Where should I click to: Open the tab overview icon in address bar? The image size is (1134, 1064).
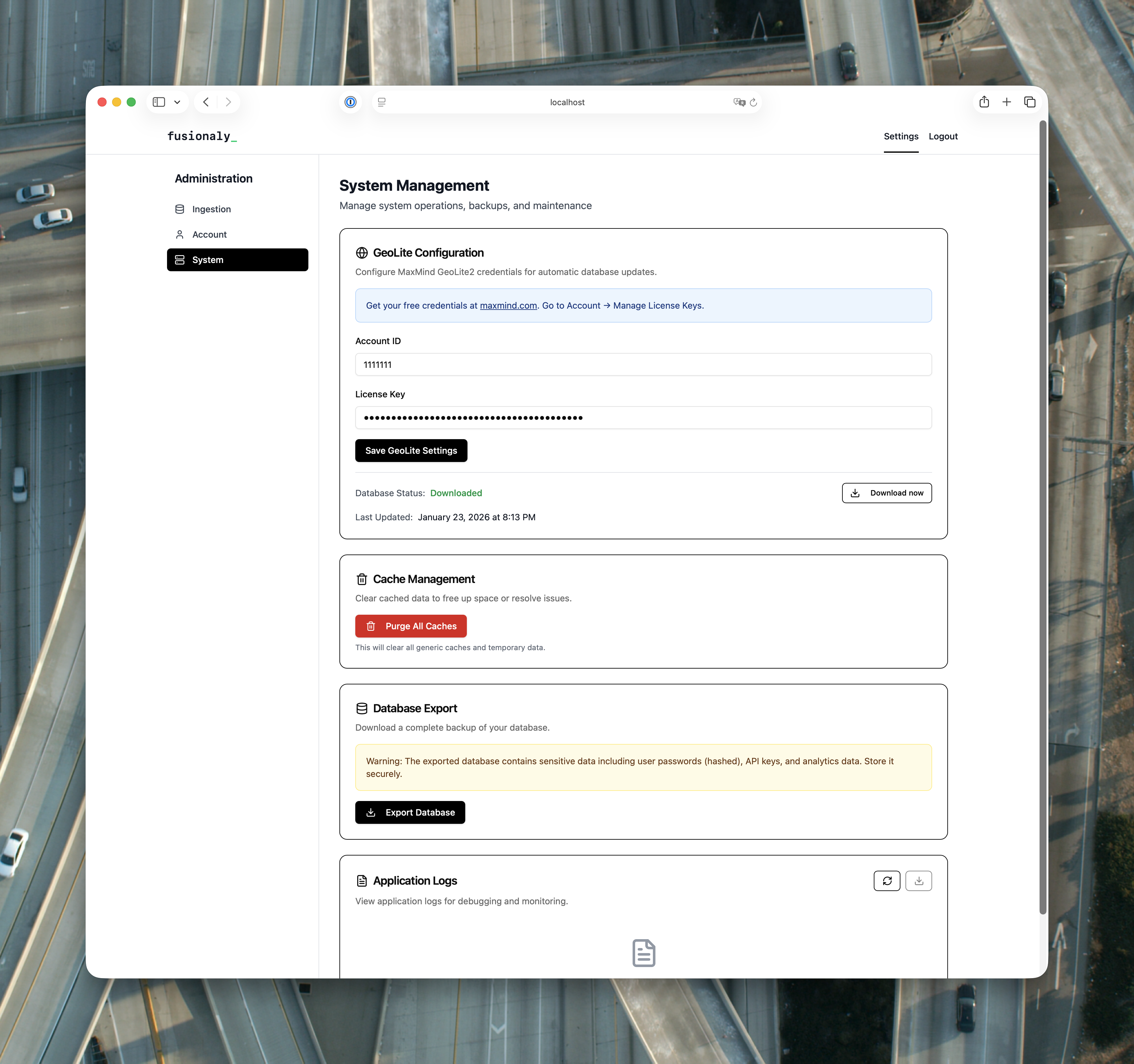[x=382, y=102]
